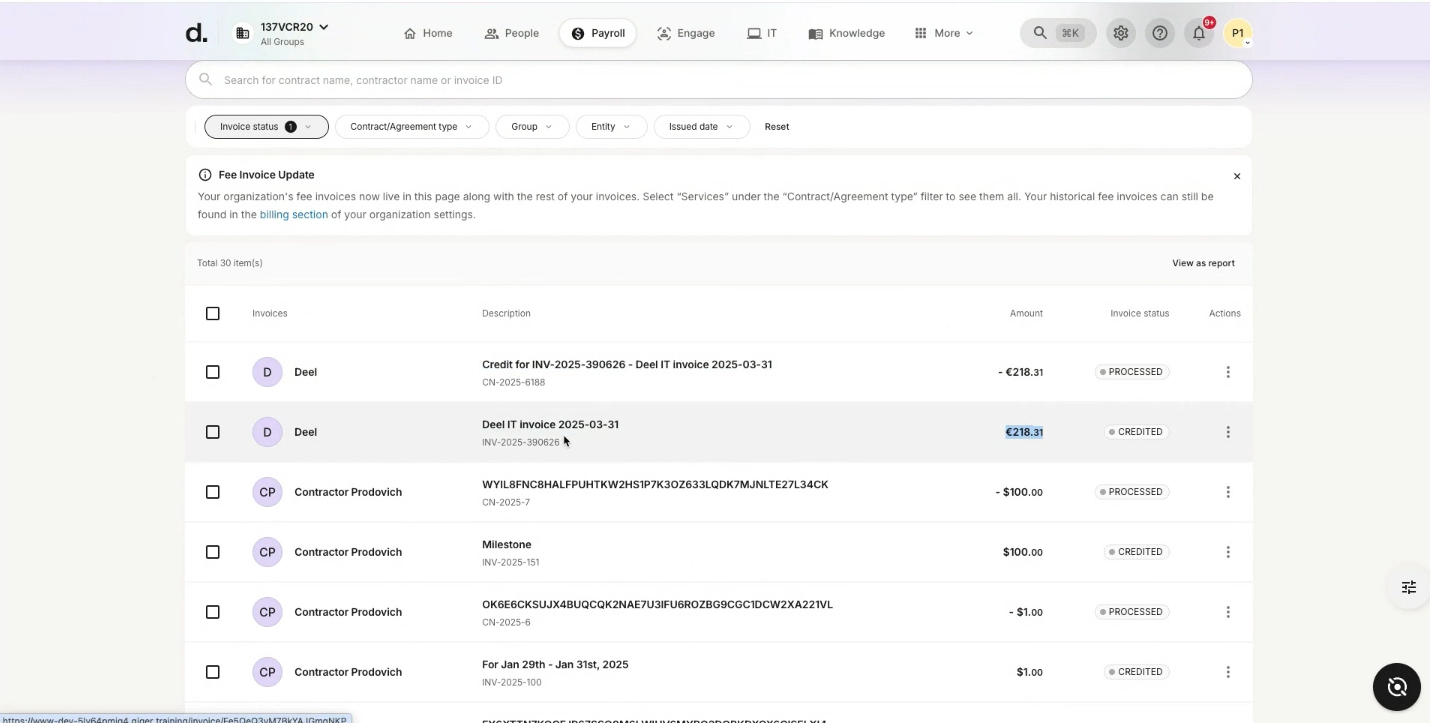
Task: Click the invoice search input field
Action: [x=718, y=80]
